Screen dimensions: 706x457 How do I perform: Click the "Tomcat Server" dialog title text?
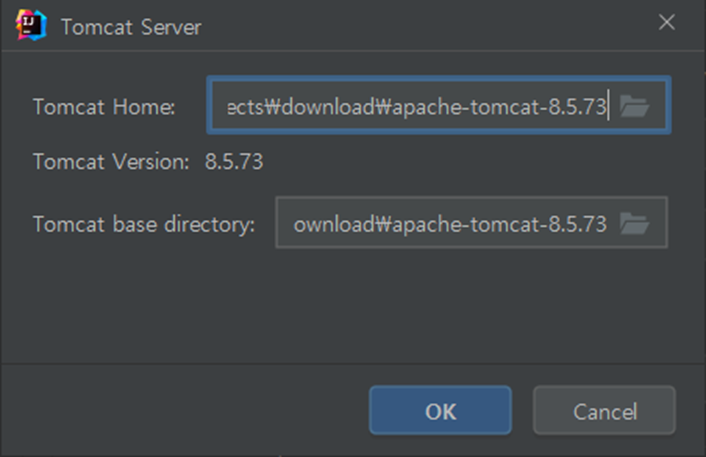pos(131,27)
